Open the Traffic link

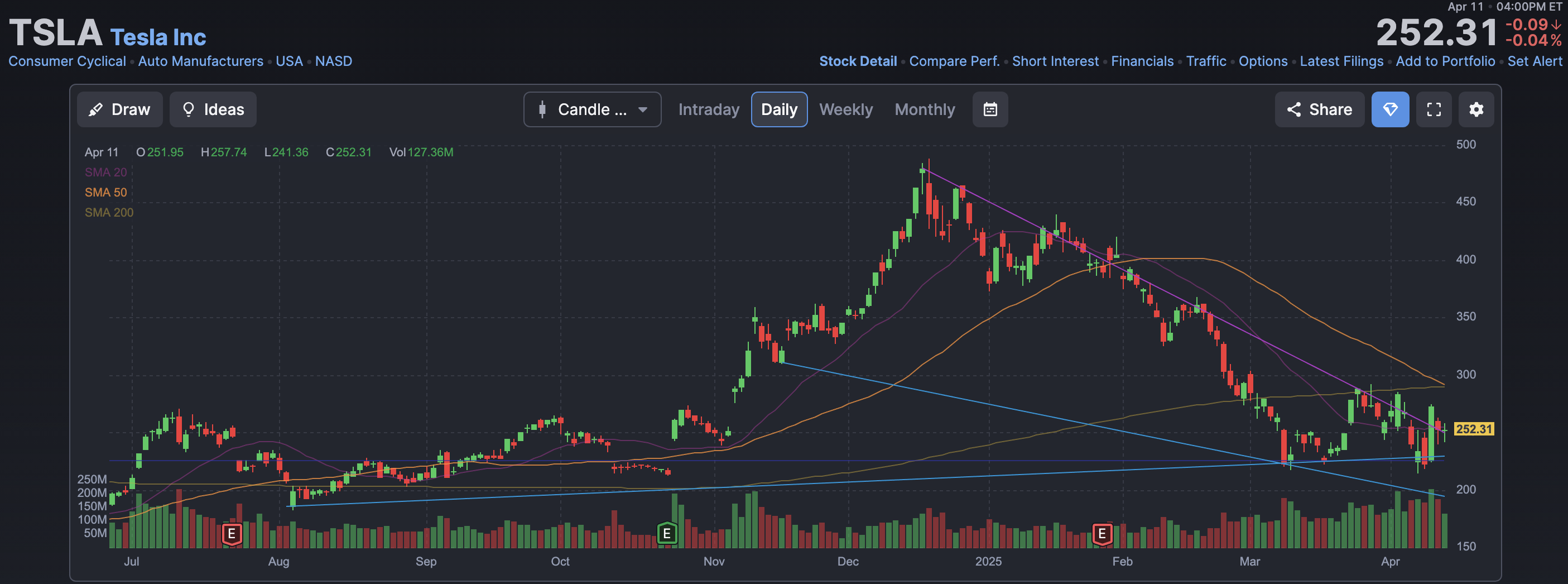pos(1206,61)
